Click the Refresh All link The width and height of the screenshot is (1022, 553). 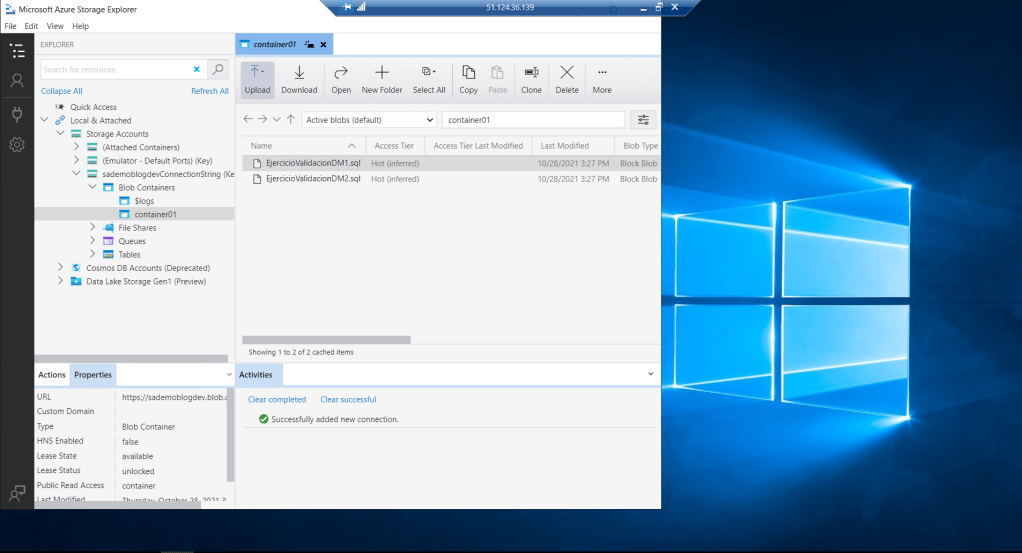210,91
